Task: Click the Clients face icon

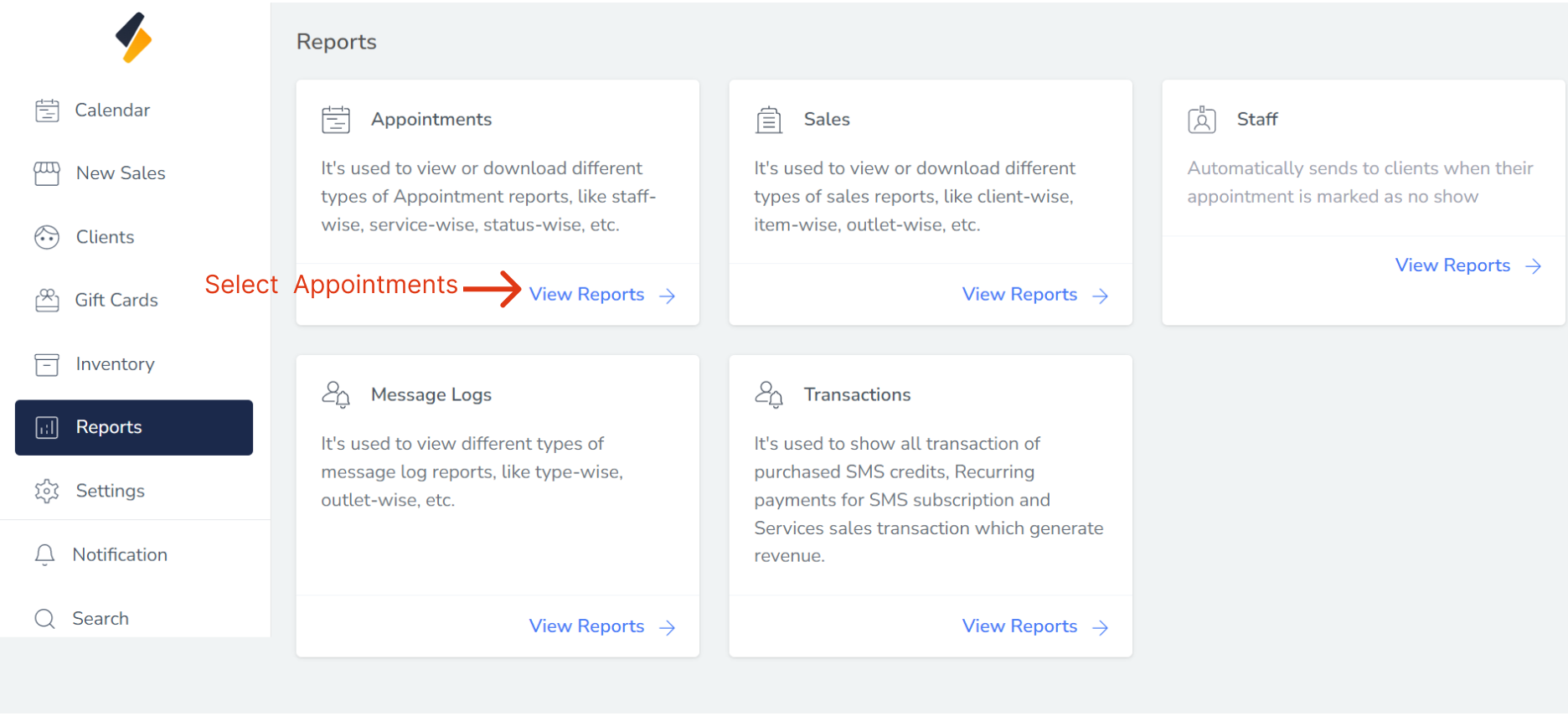Action: [47, 237]
